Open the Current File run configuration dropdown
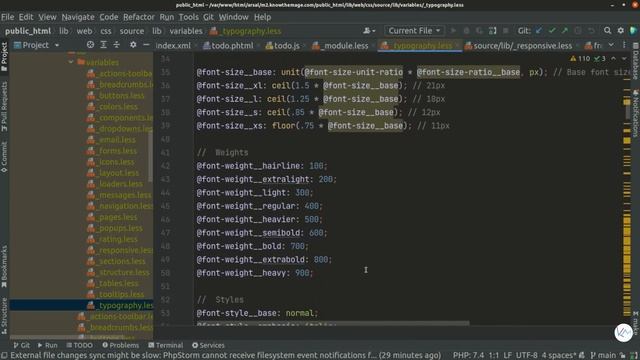Image resolution: width=640 pixels, height=360 pixels. click(x=414, y=31)
